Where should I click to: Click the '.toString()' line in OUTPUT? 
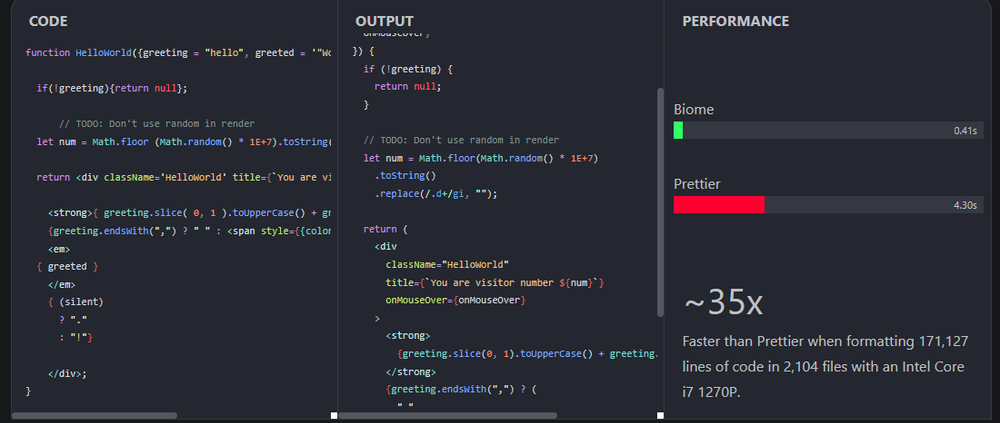pos(404,175)
